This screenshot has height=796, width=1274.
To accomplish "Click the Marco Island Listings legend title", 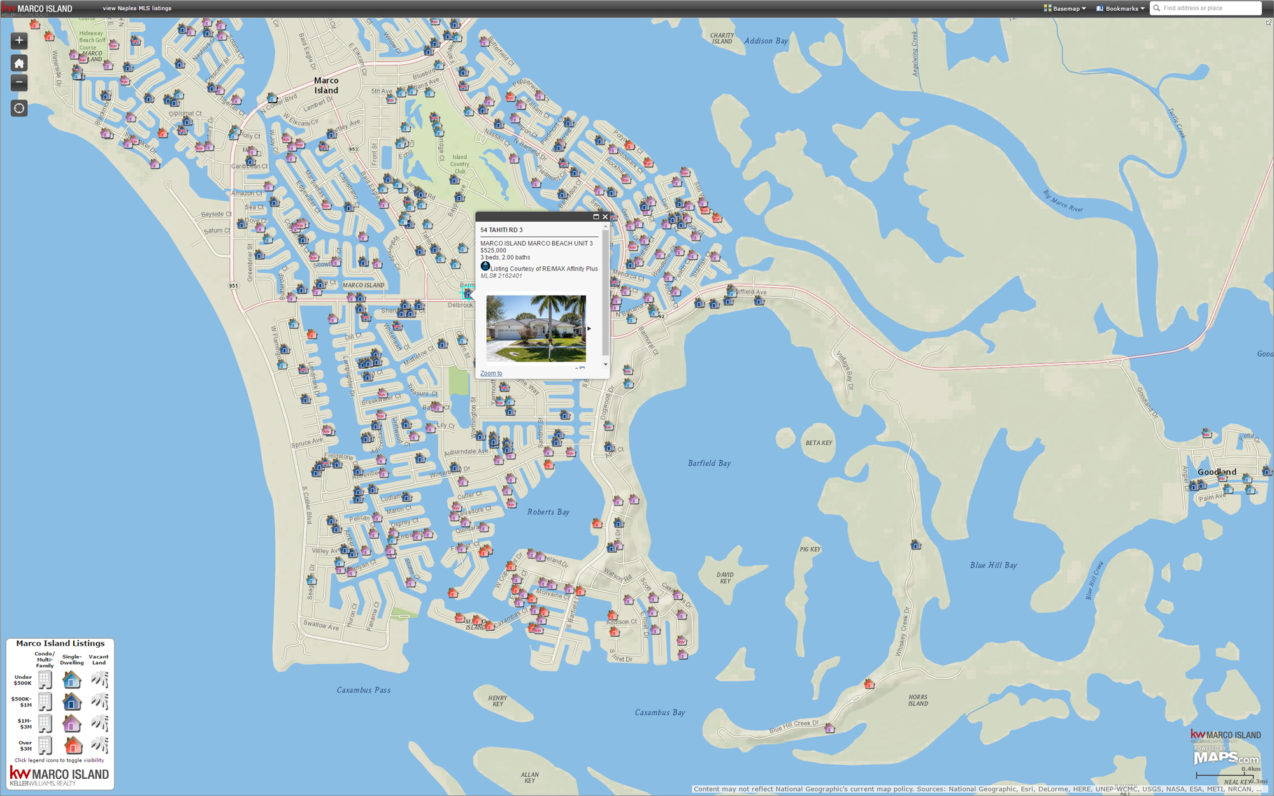I will [x=60, y=644].
